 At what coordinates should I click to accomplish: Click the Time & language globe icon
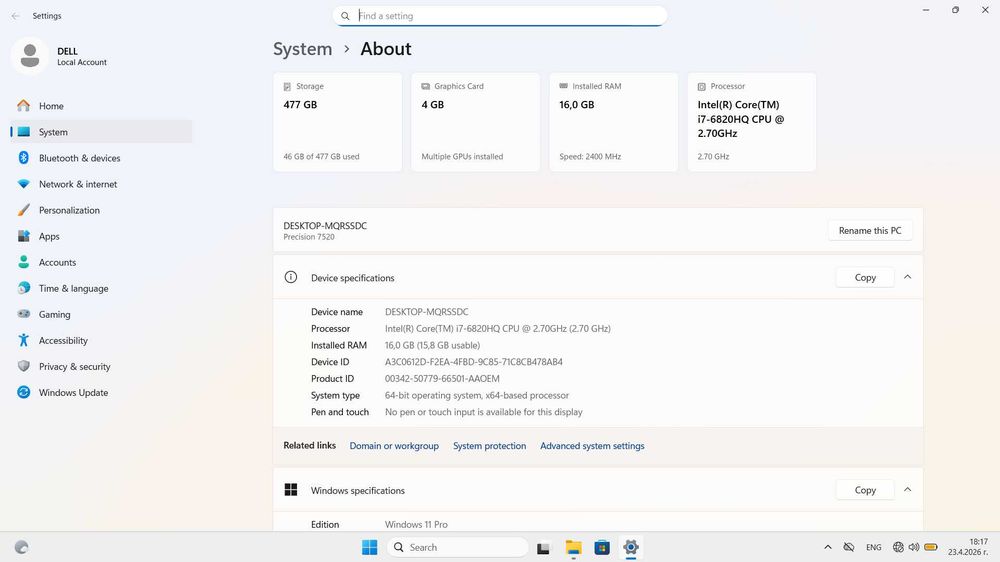point(24,288)
